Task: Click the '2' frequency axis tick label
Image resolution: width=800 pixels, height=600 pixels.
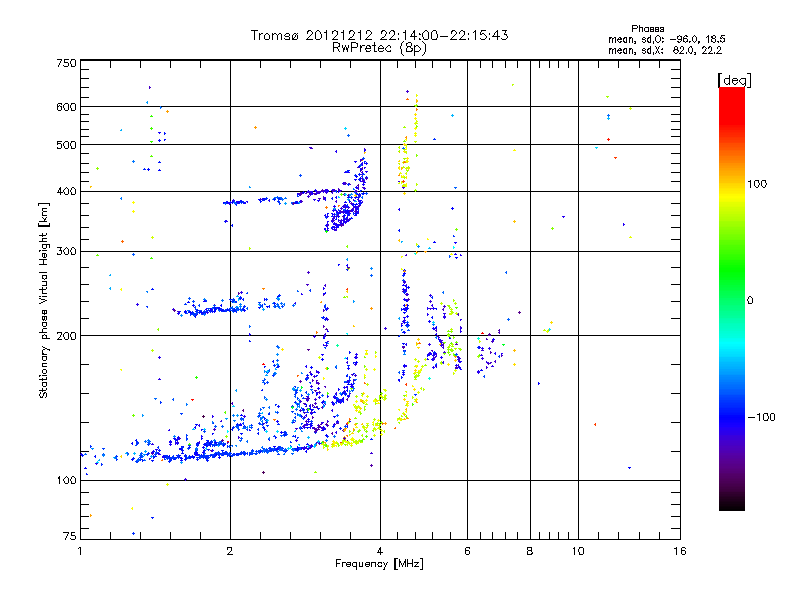Action: [230, 551]
